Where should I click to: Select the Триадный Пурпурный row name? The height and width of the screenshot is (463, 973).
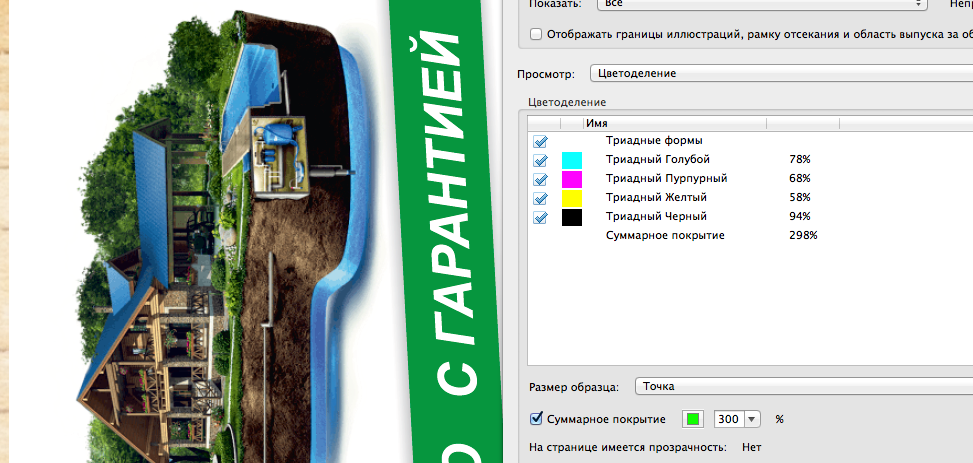pos(666,179)
